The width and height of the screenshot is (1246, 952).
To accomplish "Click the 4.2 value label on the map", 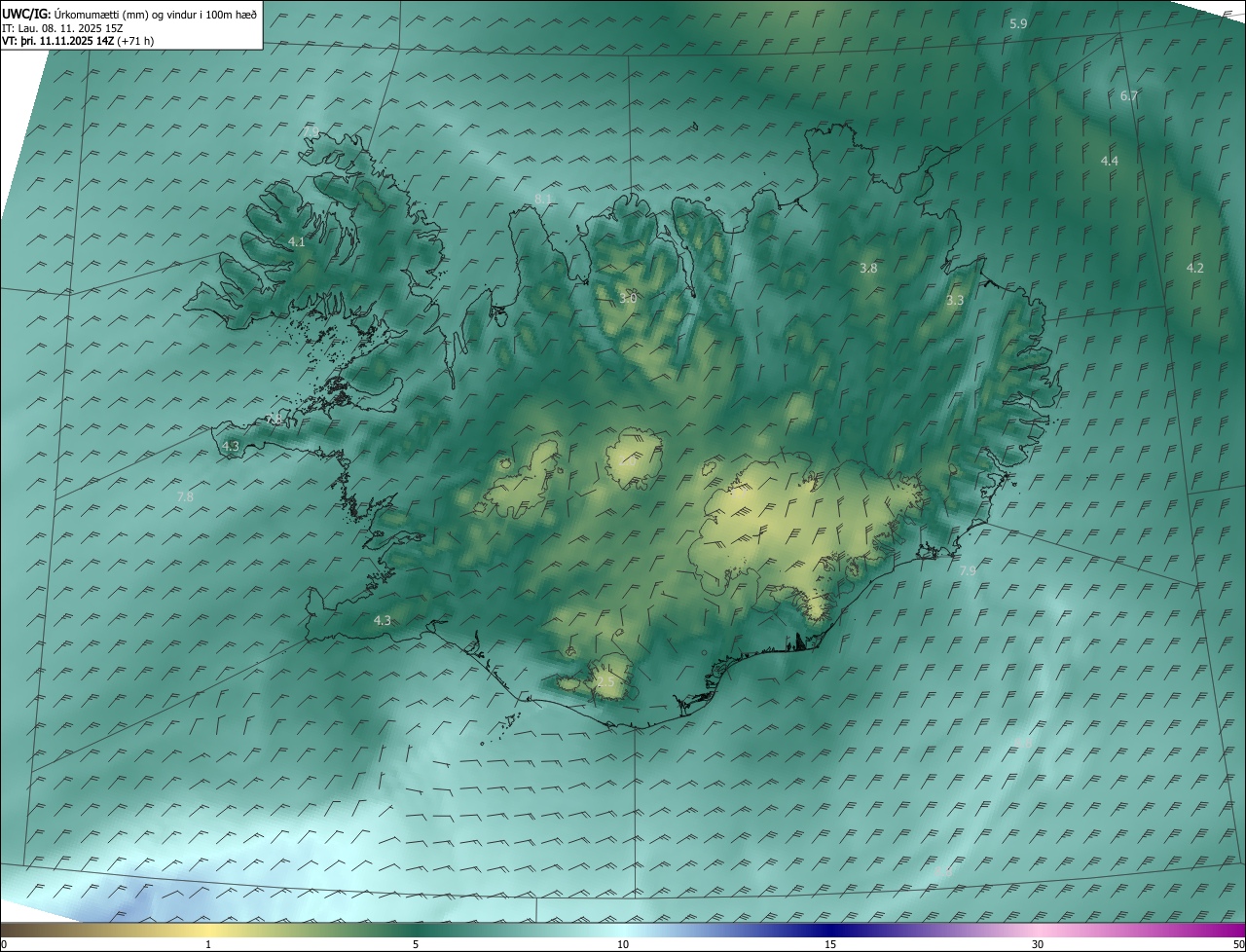I will click(x=1194, y=268).
